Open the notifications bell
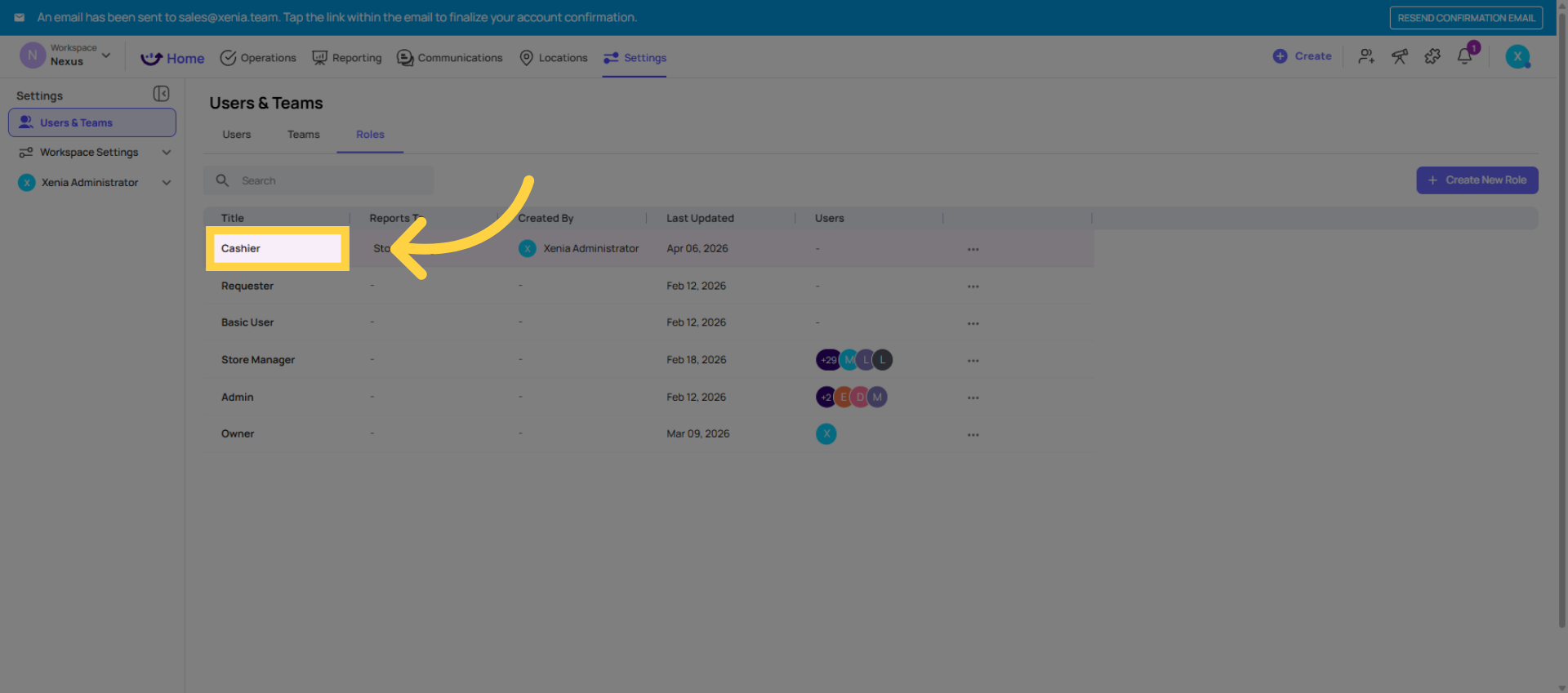Image resolution: width=1568 pixels, height=693 pixels. [x=1465, y=56]
